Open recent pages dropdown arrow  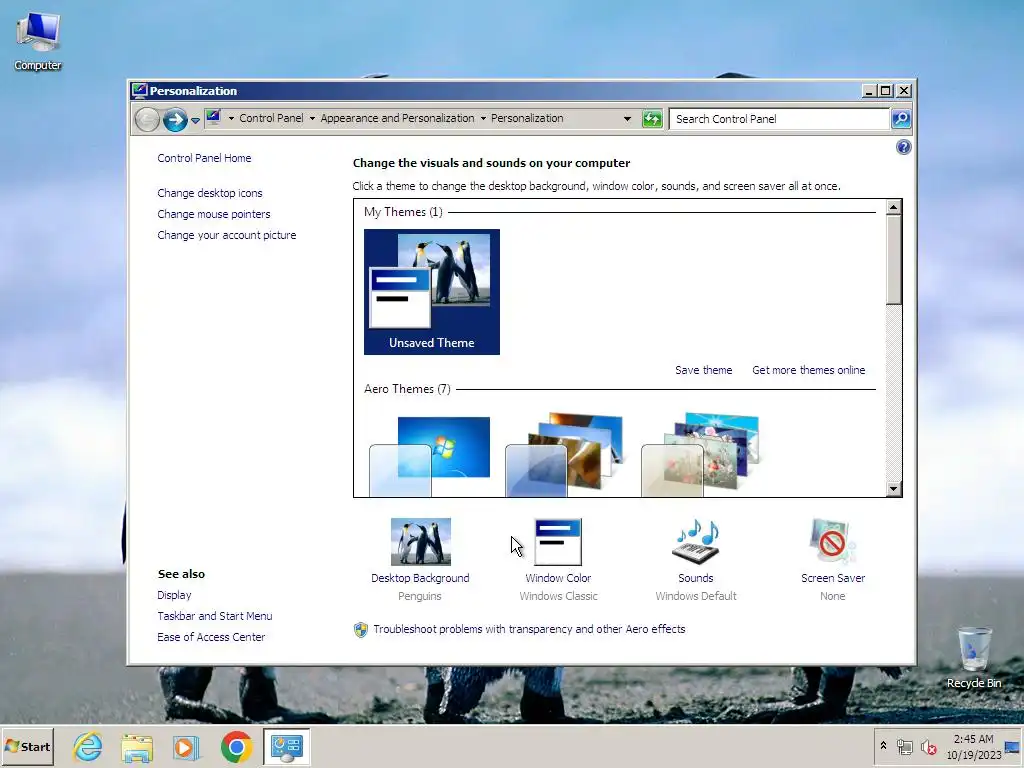(x=195, y=120)
